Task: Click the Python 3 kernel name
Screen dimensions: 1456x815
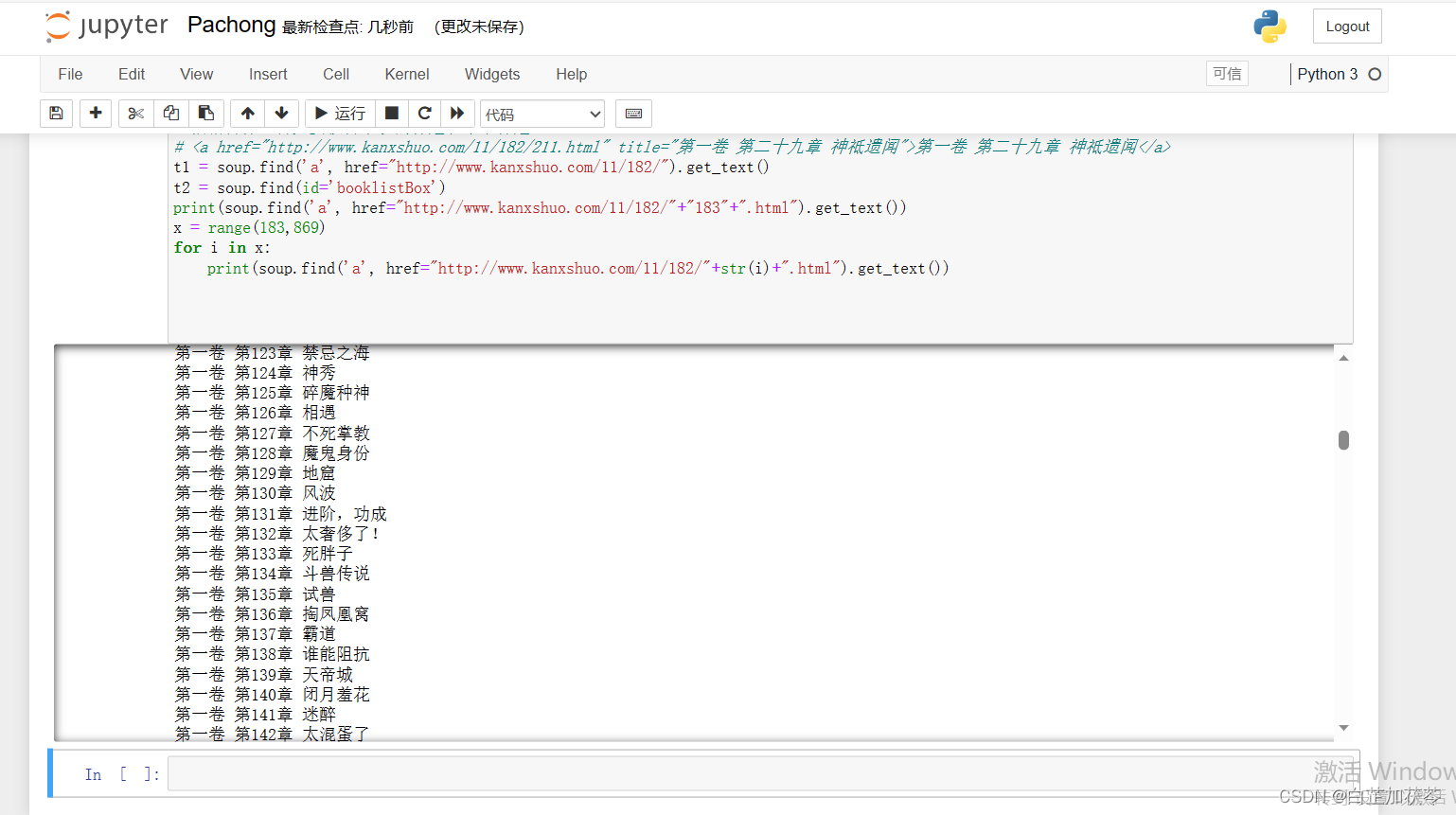Action: [1327, 74]
